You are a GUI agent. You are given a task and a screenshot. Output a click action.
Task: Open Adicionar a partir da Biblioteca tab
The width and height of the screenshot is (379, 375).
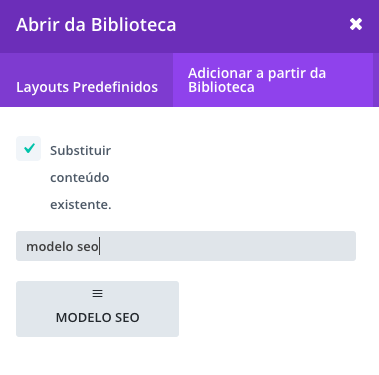click(x=273, y=80)
